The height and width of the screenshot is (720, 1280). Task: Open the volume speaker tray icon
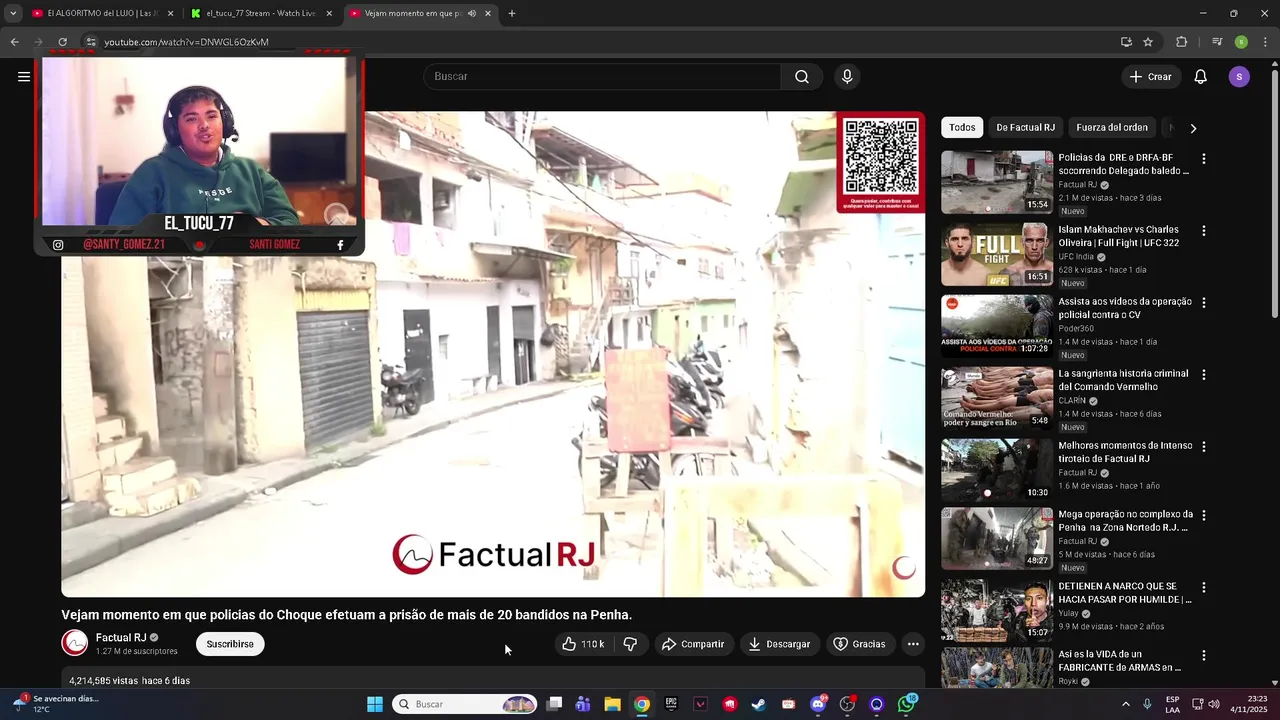pos(1214,704)
